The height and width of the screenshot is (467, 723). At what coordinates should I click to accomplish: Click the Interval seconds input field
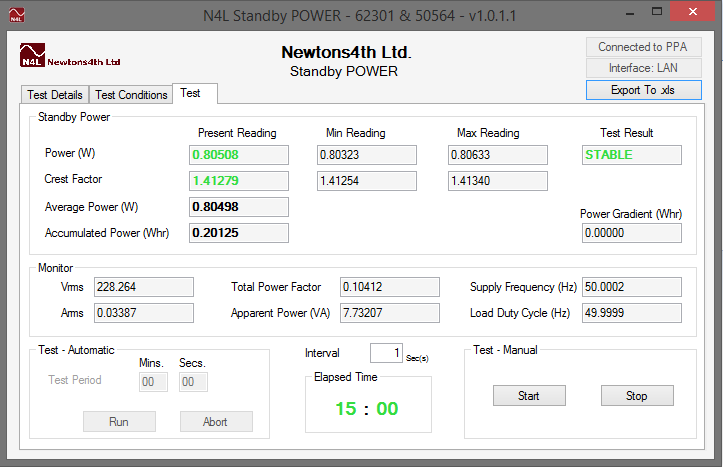pyautogui.click(x=386, y=353)
